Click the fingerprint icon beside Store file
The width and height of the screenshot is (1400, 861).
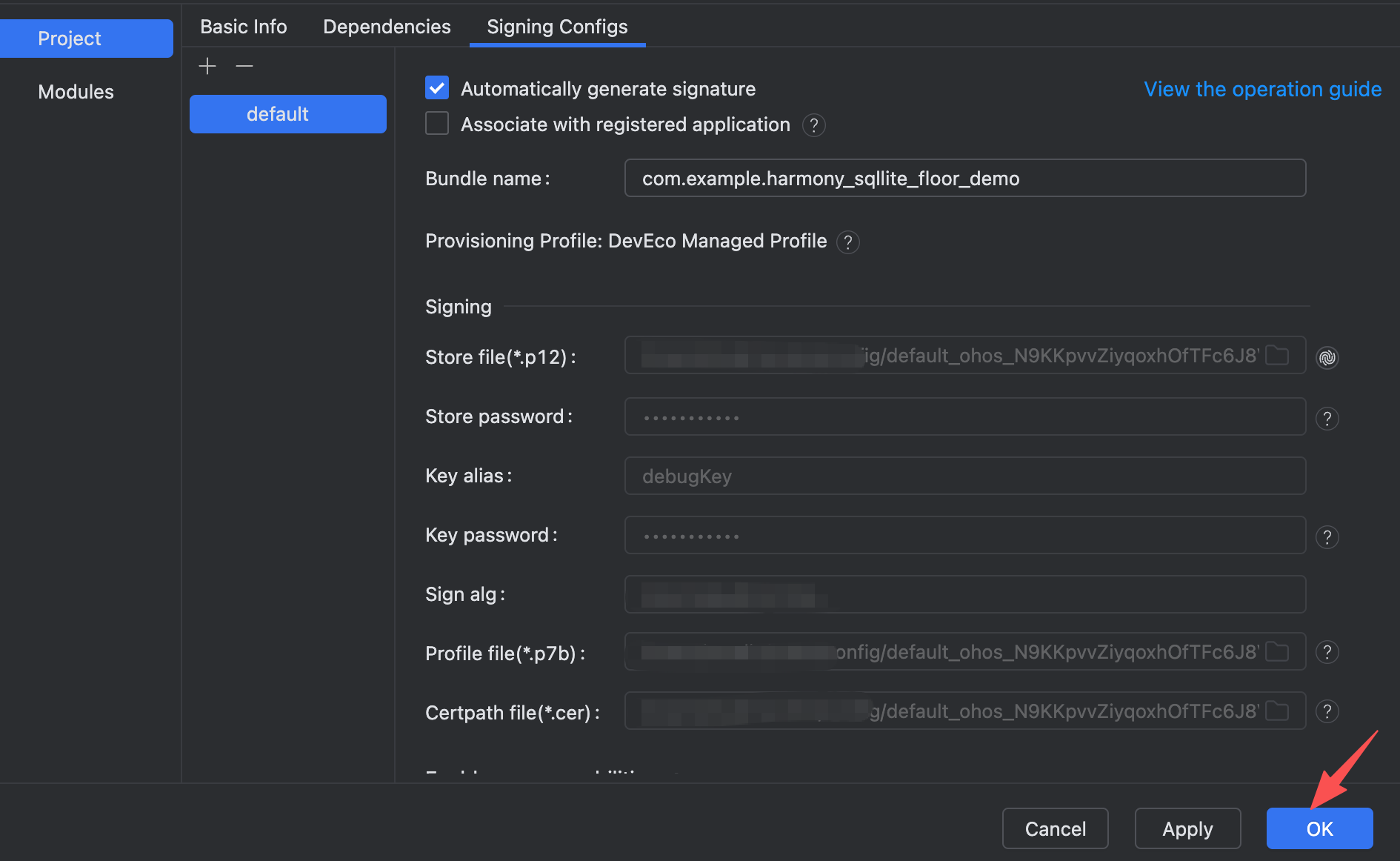1327,357
